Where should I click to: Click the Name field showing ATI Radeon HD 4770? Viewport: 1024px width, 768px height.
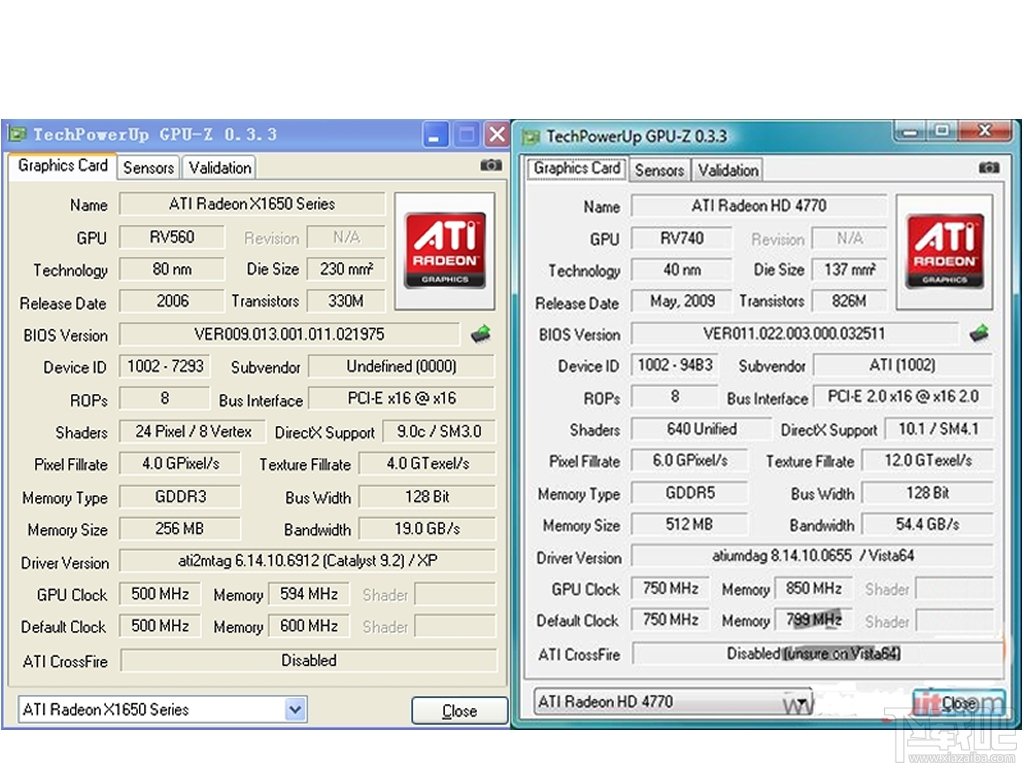coord(759,206)
